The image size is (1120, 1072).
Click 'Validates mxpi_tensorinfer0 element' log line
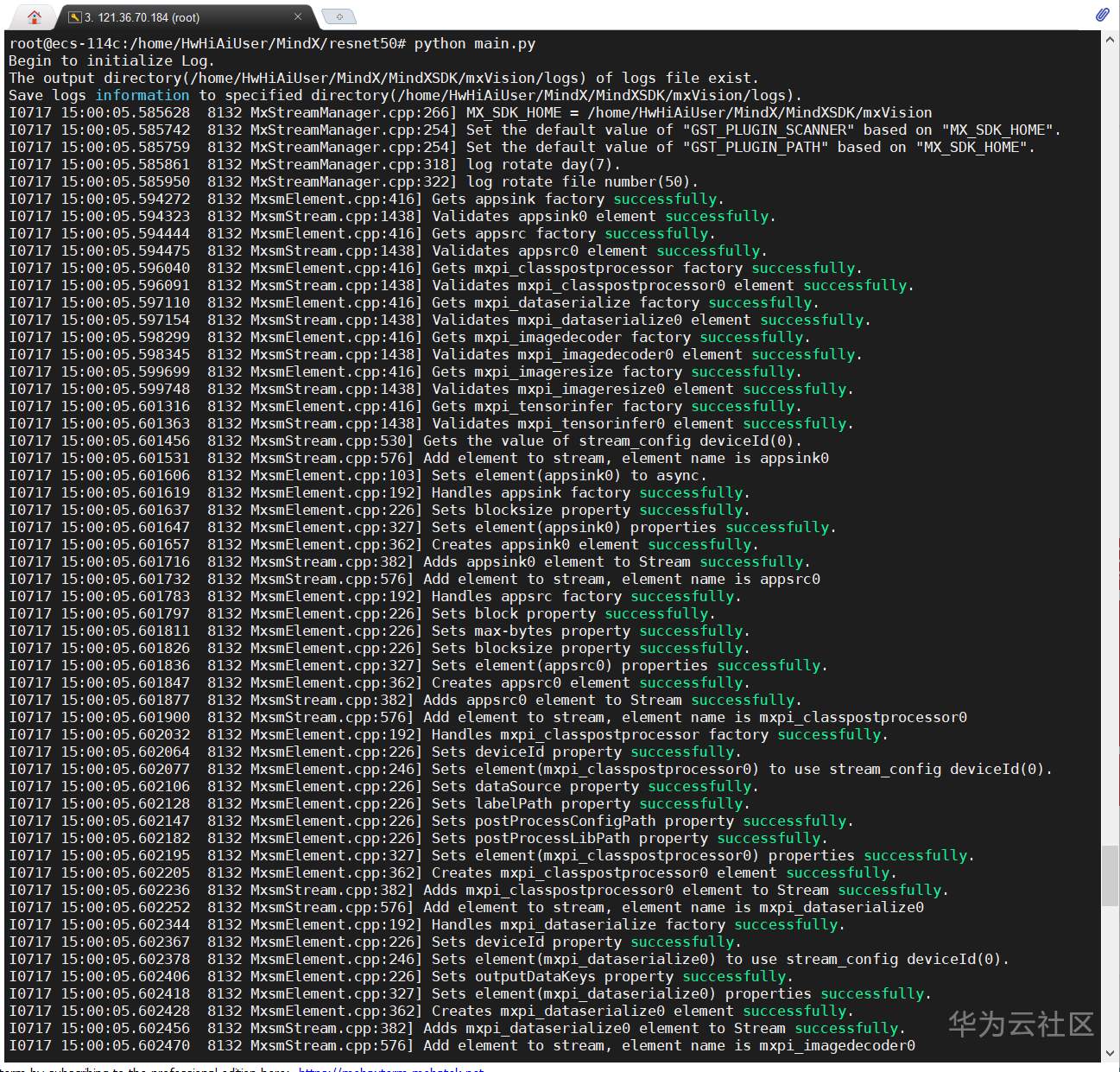(432, 423)
